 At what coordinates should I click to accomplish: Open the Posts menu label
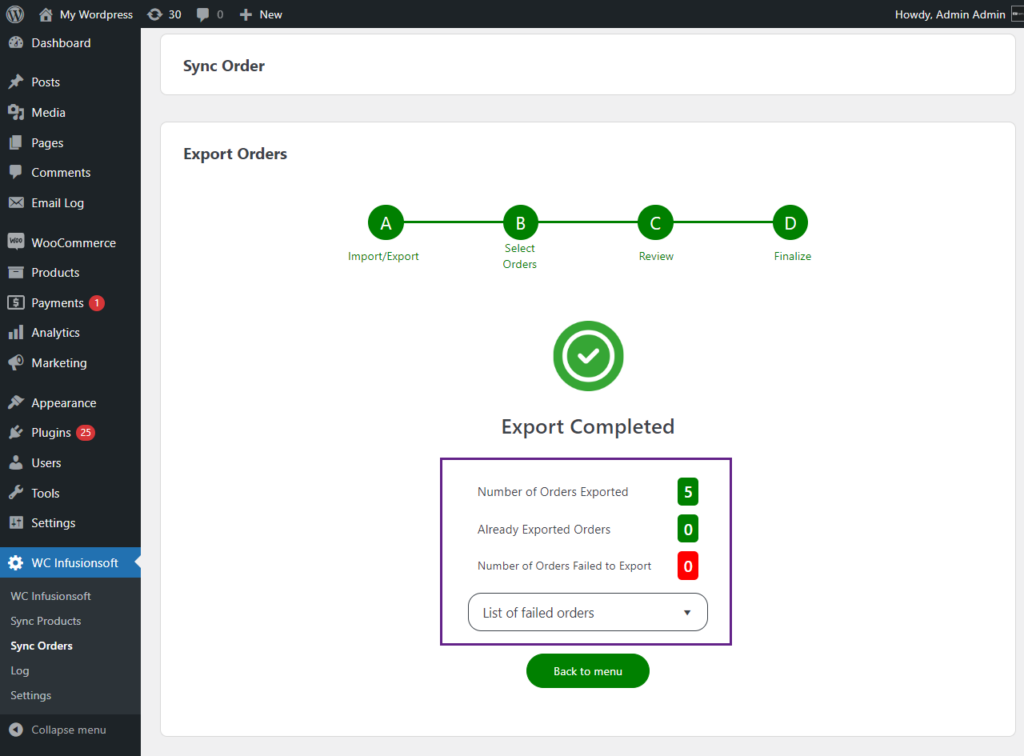pyautogui.click(x=46, y=82)
